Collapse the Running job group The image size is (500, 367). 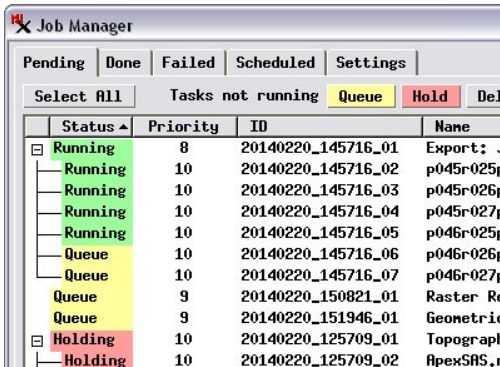[x=37, y=150]
